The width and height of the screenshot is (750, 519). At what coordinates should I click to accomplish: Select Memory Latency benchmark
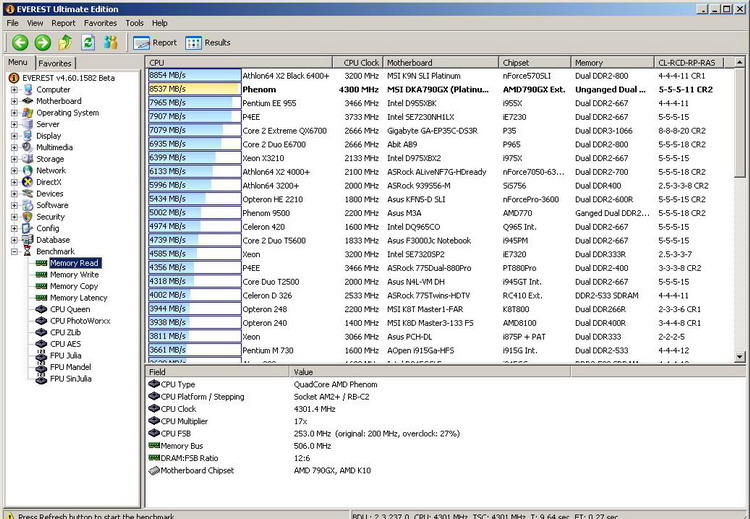point(78,298)
